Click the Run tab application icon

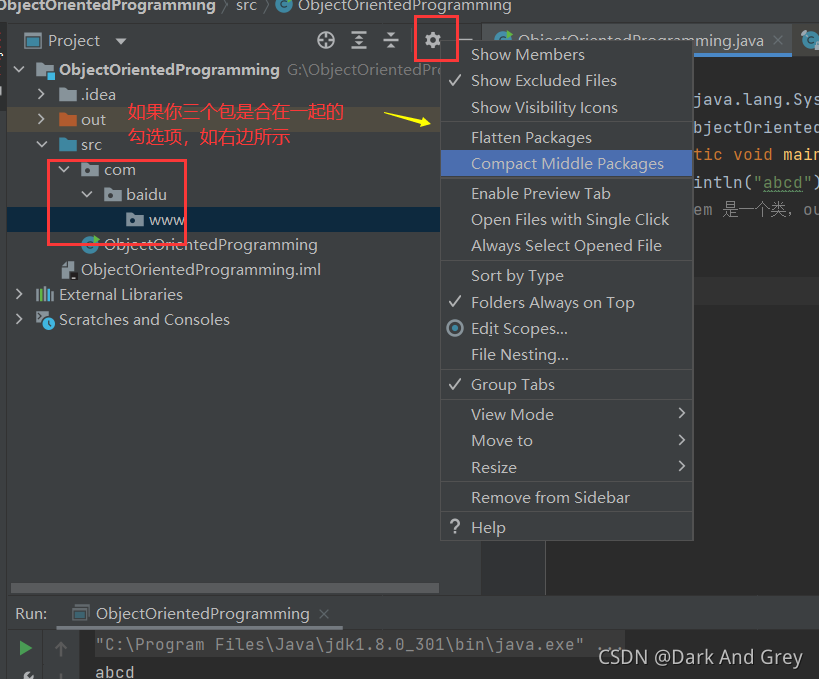80,613
